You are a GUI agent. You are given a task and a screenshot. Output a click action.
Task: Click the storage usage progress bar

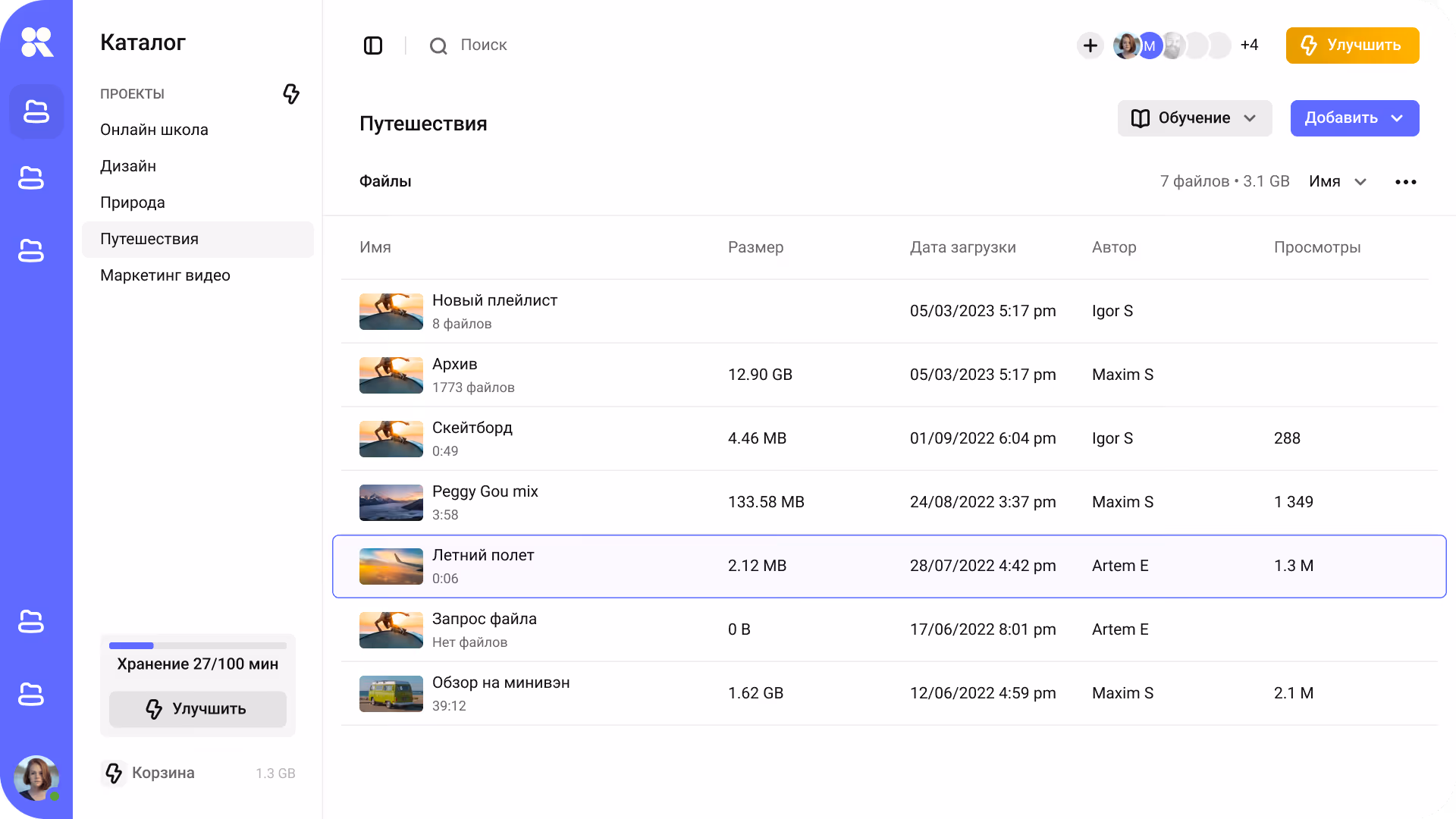click(x=197, y=646)
